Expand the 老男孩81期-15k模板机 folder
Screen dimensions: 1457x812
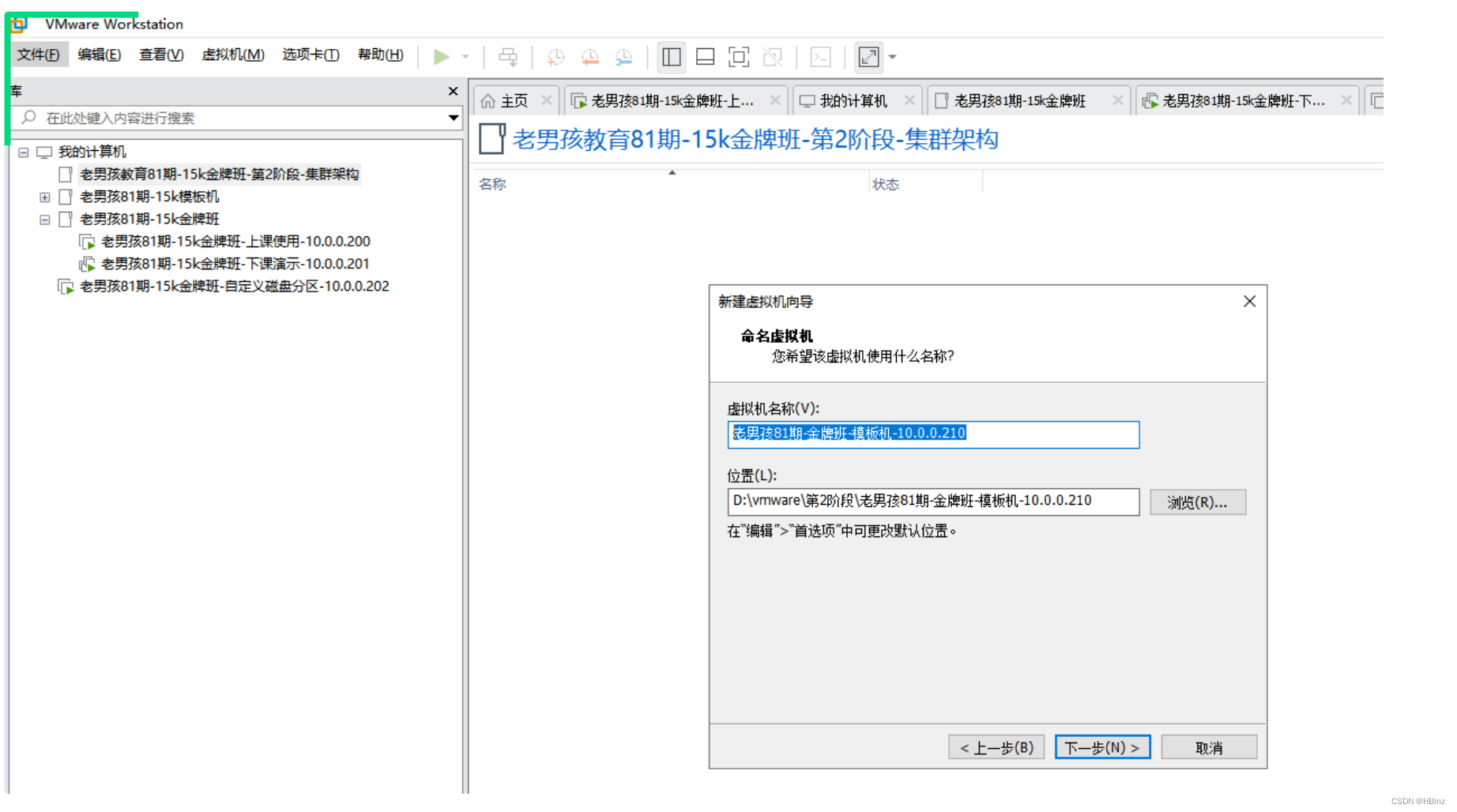click(45, 197)
